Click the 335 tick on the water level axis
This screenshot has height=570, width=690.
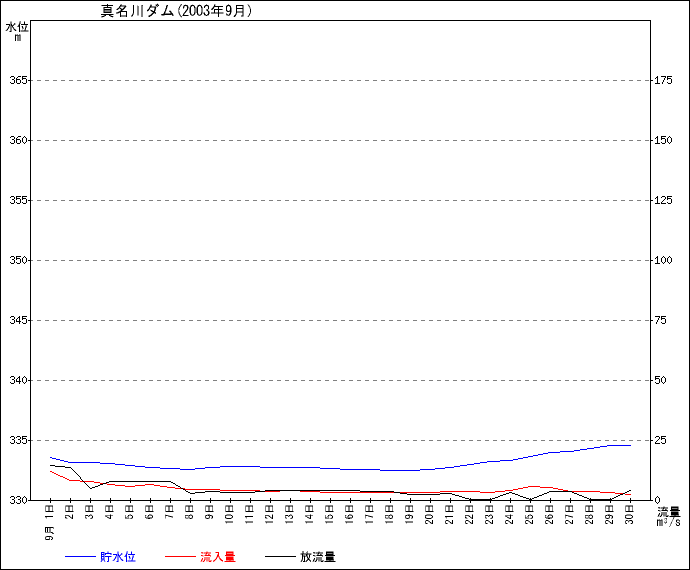click(x=19, y=440)
